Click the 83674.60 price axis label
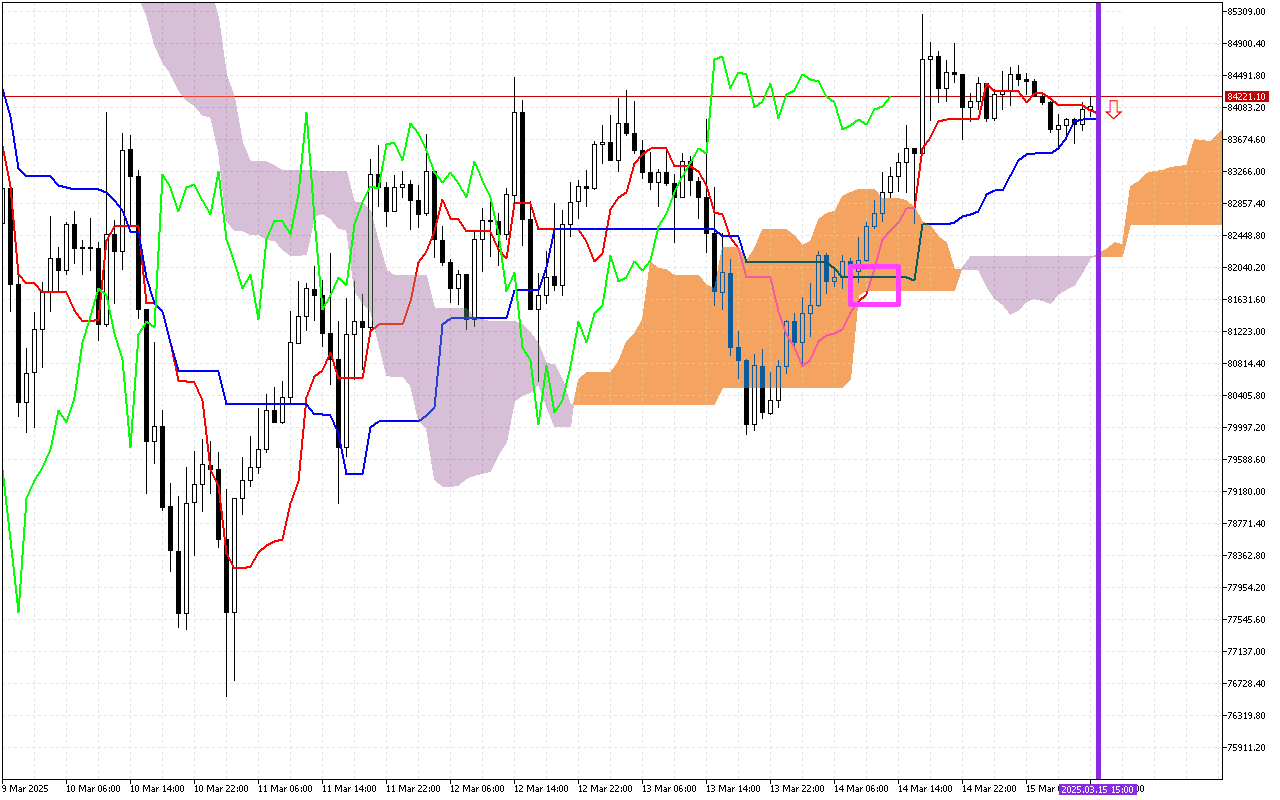 tap(1246, 140)
